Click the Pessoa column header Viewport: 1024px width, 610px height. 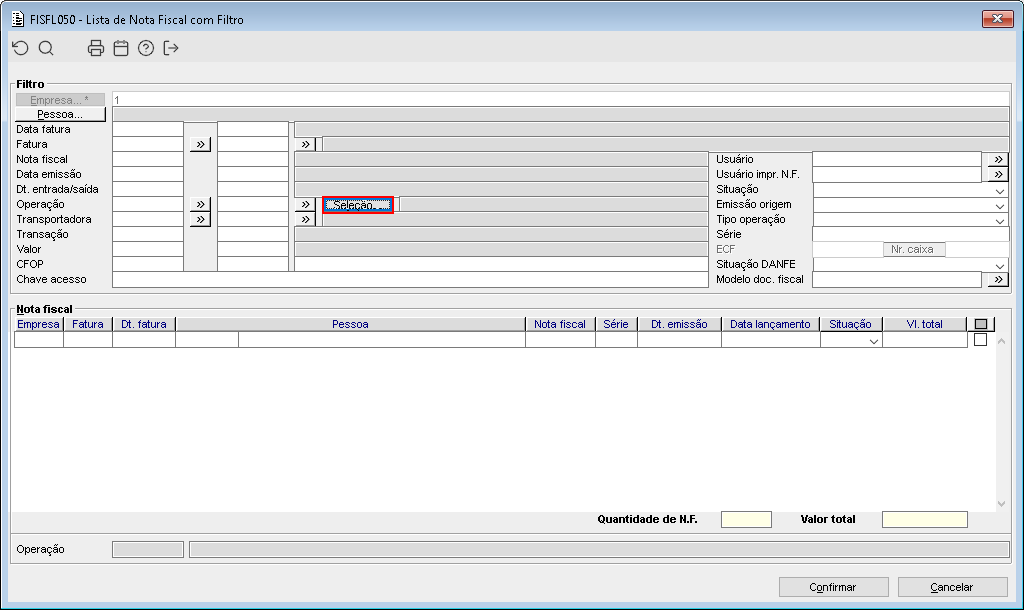pyautogui.click(x=350, y=324)
